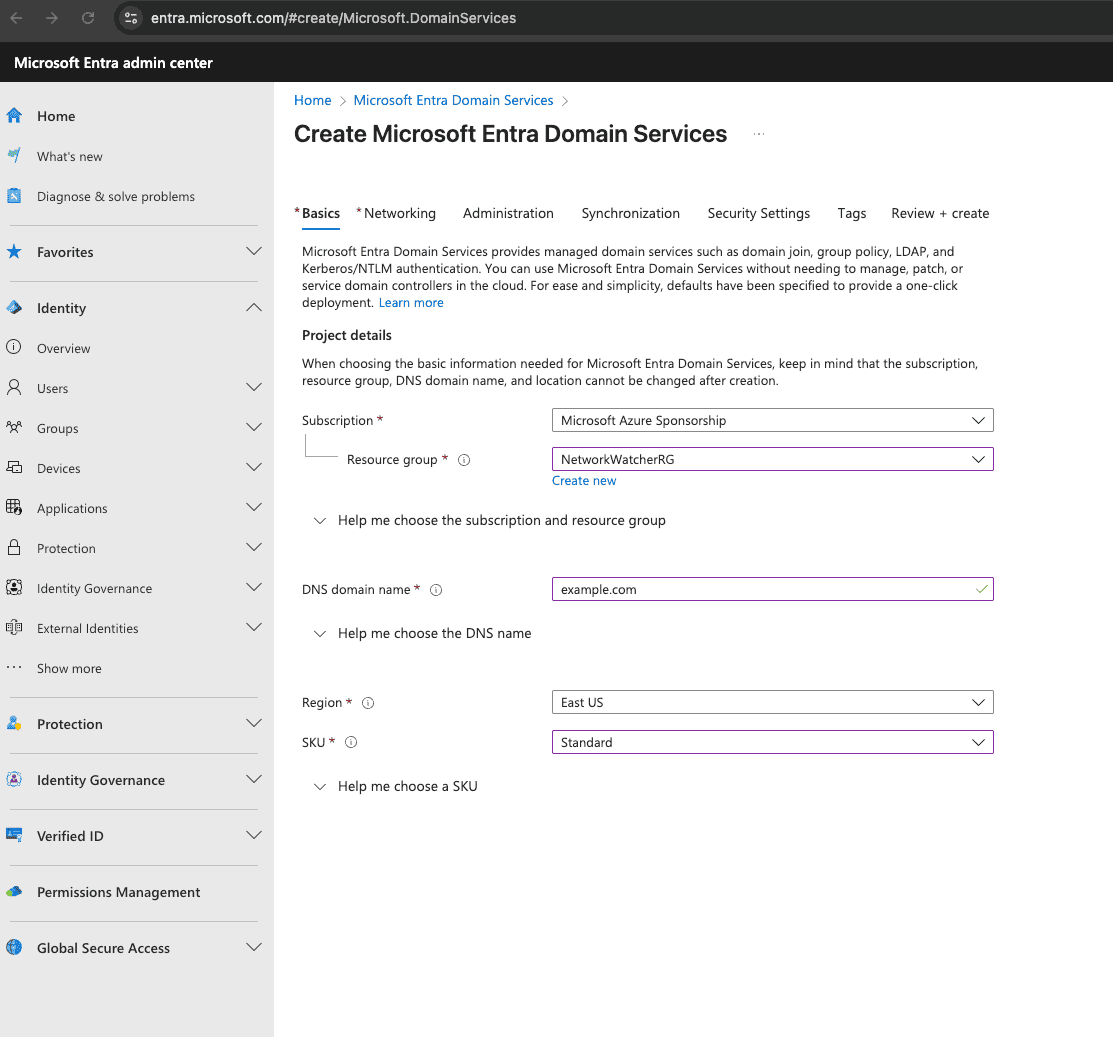The height and width of the screenshot is (1037, 1113).
Task: Open the SKU dropdown showing Standard
Action: [772, 743]
